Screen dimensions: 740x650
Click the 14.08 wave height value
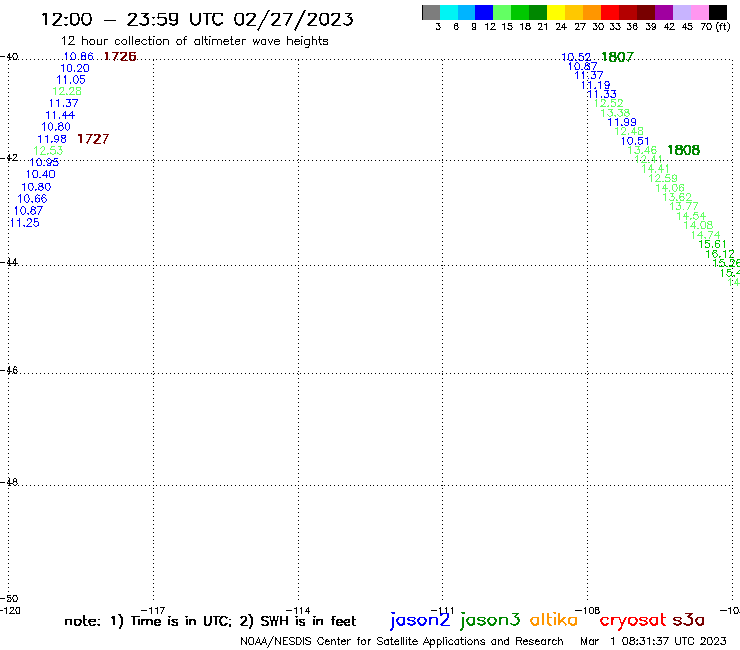pyautogui.click(x=698, y=225)
